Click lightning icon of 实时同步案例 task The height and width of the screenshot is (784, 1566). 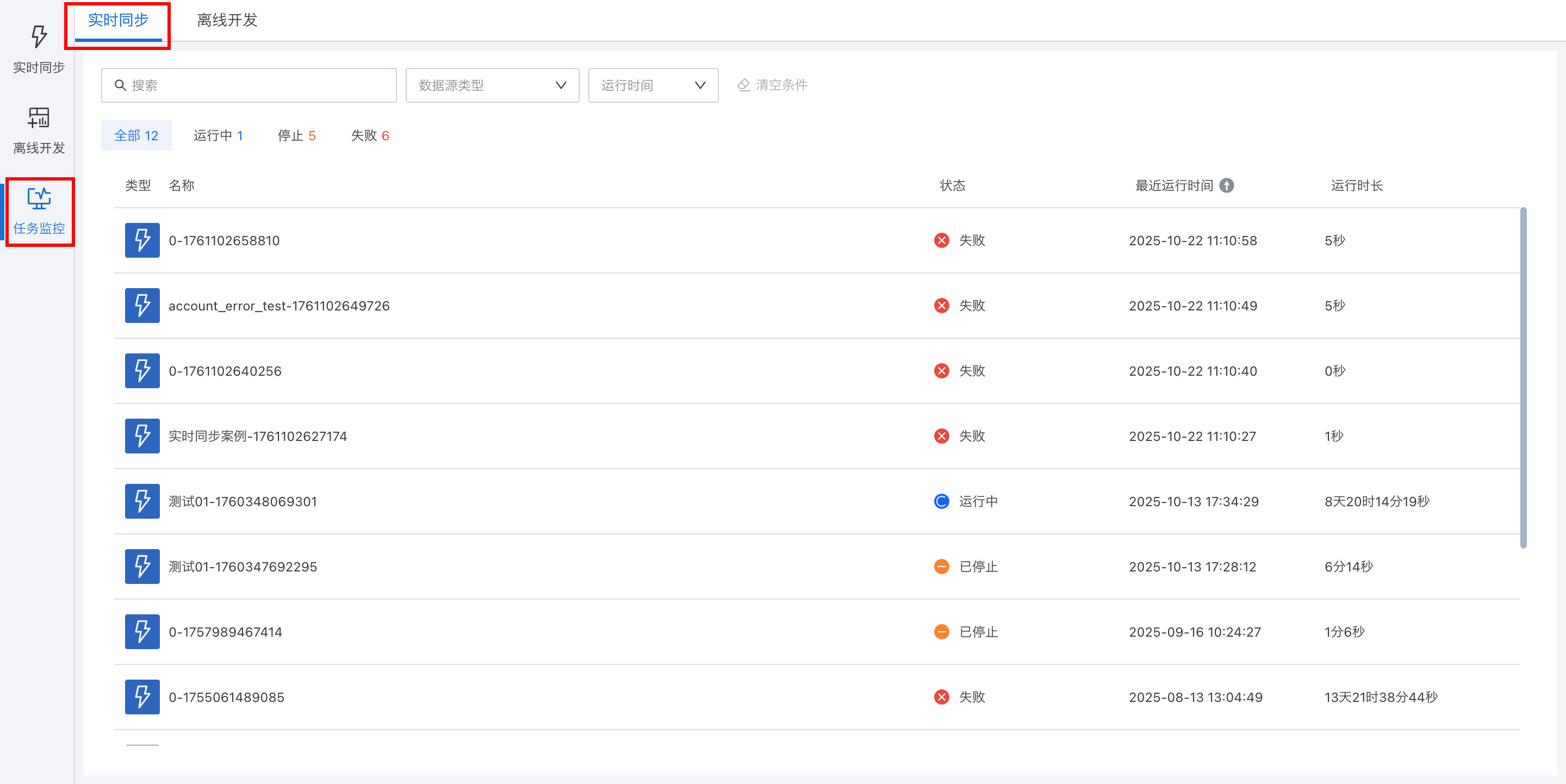point(142,435)
